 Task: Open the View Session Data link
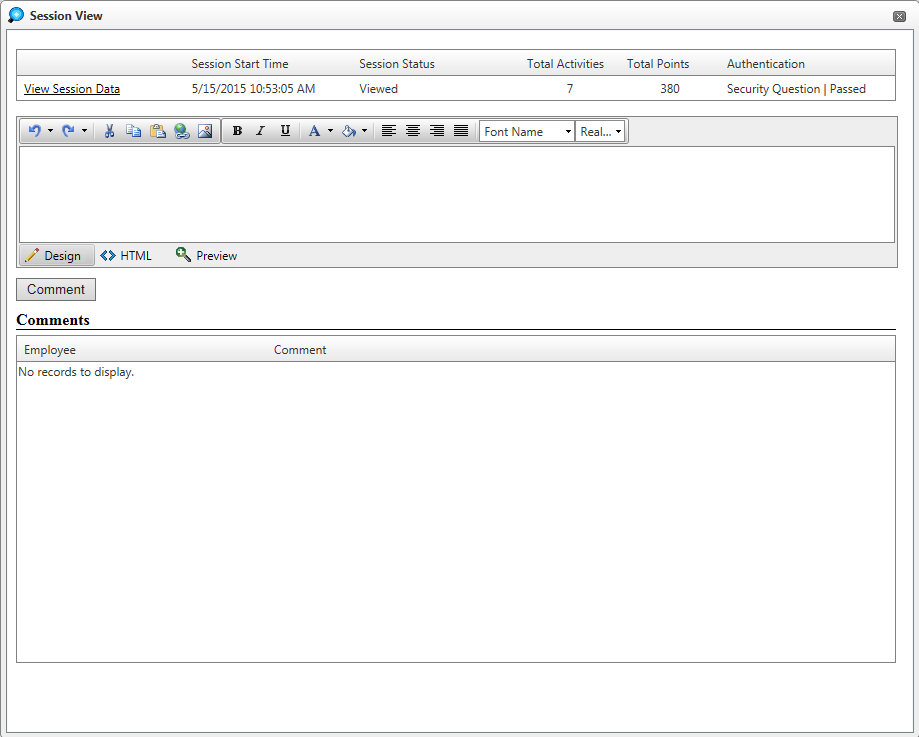click(x=72, y=89)
